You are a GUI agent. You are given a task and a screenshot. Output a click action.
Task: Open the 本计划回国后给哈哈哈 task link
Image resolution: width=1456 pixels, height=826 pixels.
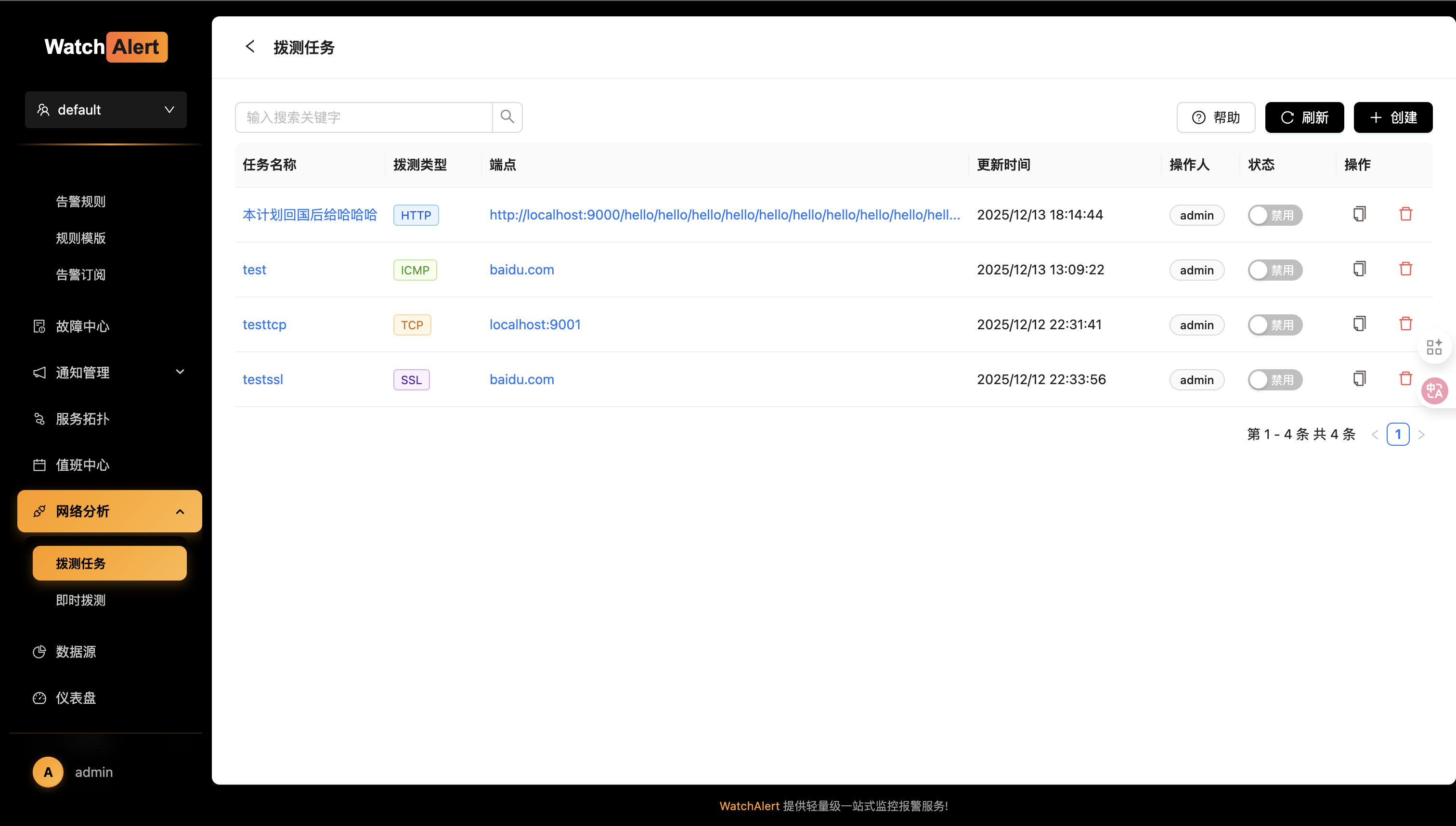310,215
